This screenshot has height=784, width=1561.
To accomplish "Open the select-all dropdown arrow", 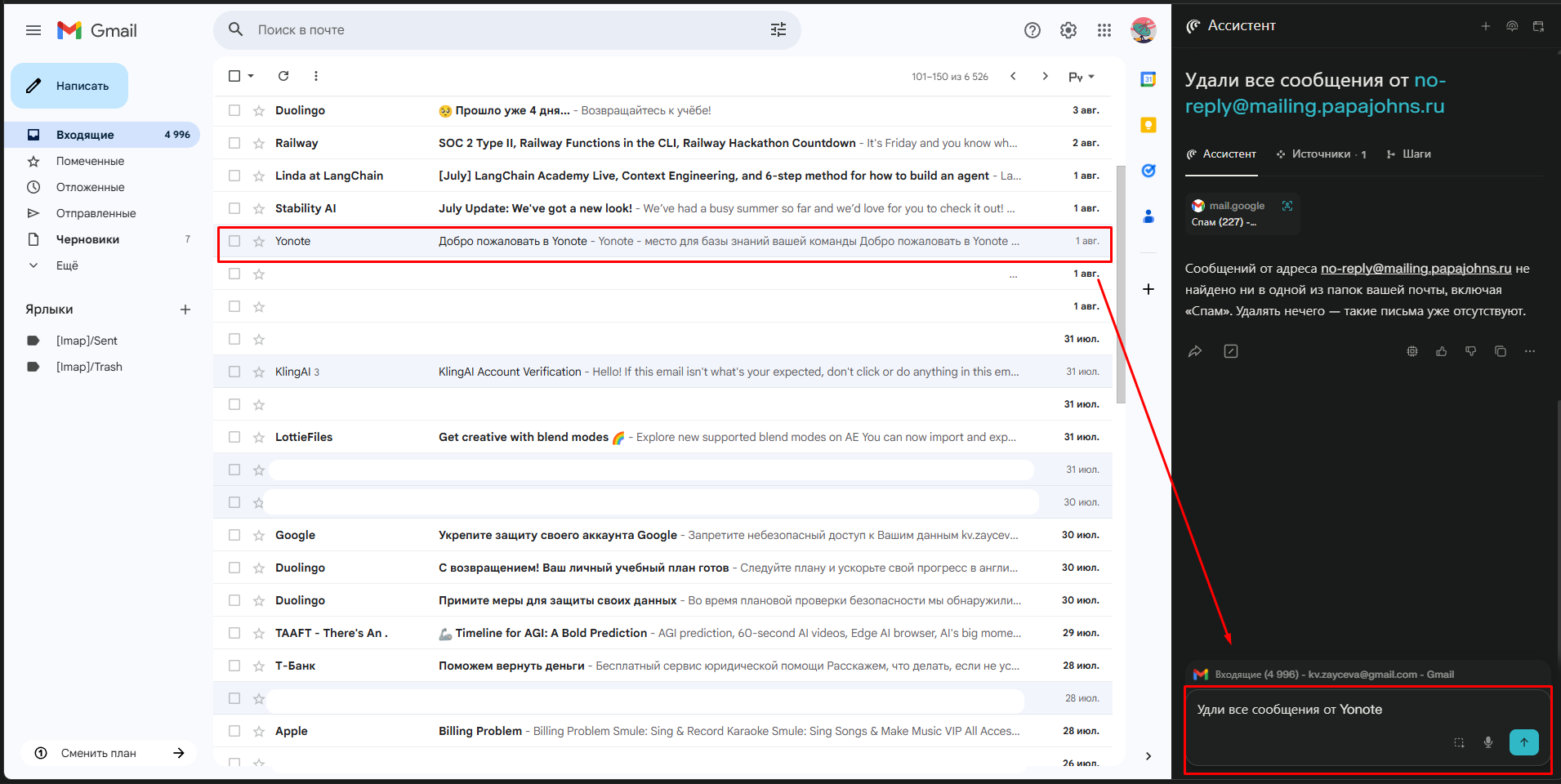I will point(251,76).
